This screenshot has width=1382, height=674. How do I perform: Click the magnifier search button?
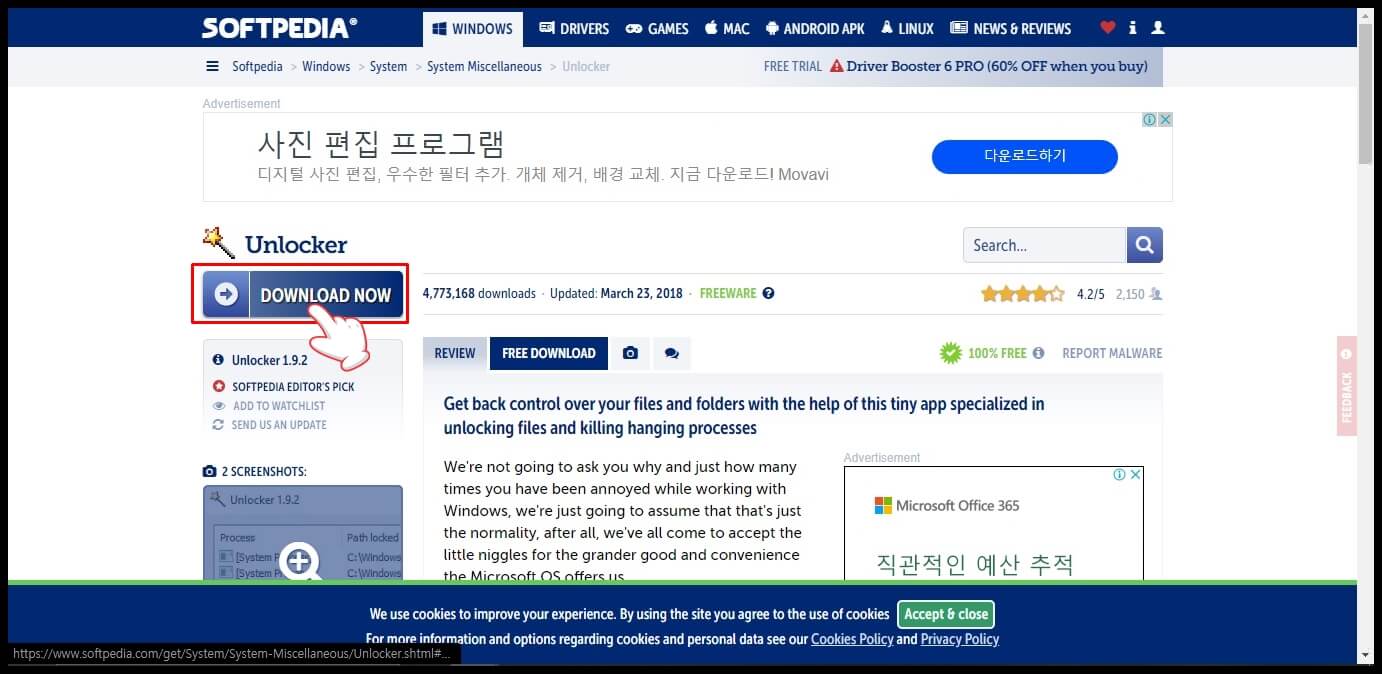pyautogui.click(x=1145, y=245)
